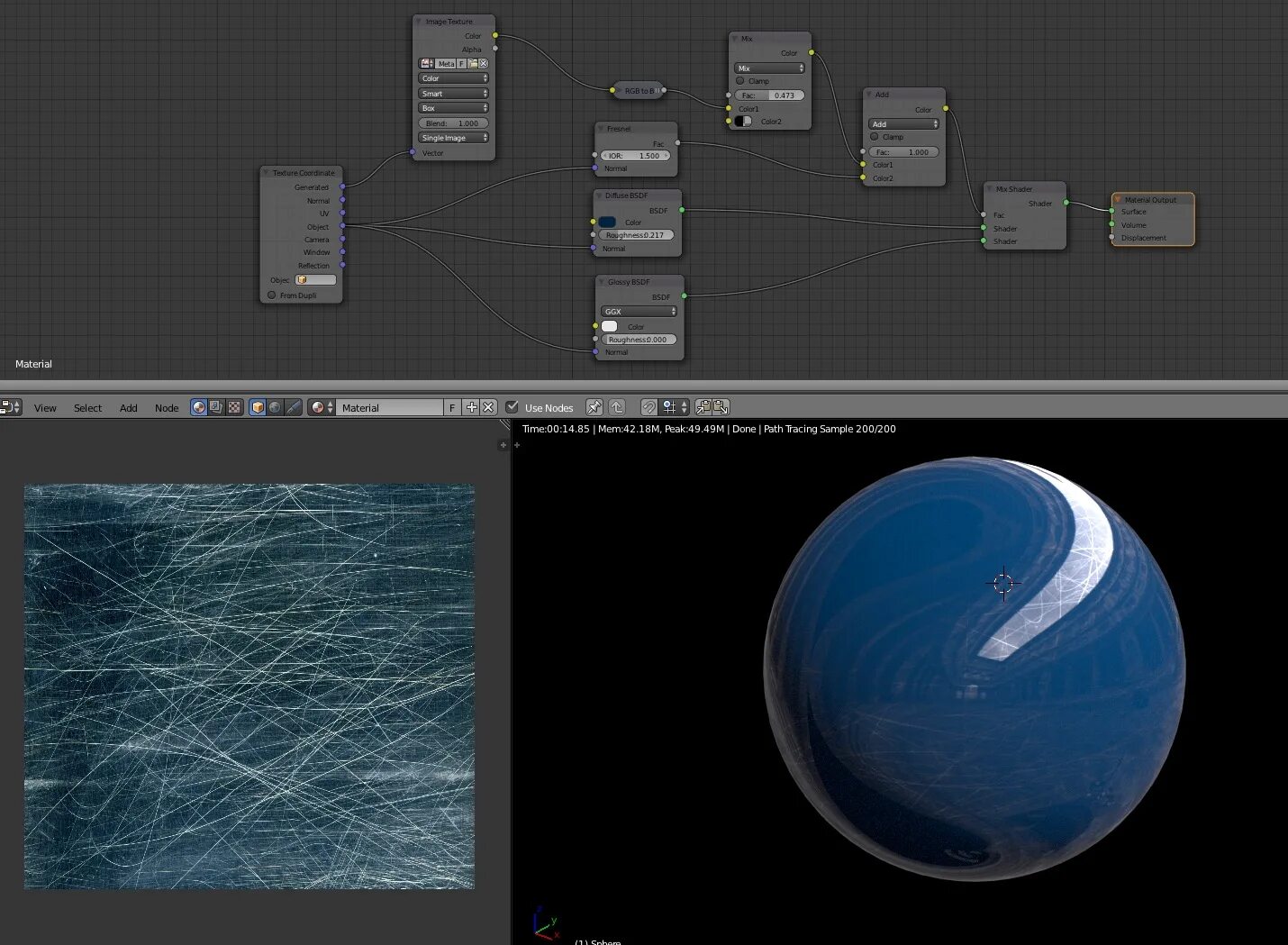Click the object cube icon in Texture Coordinate

tap(303, 280)
